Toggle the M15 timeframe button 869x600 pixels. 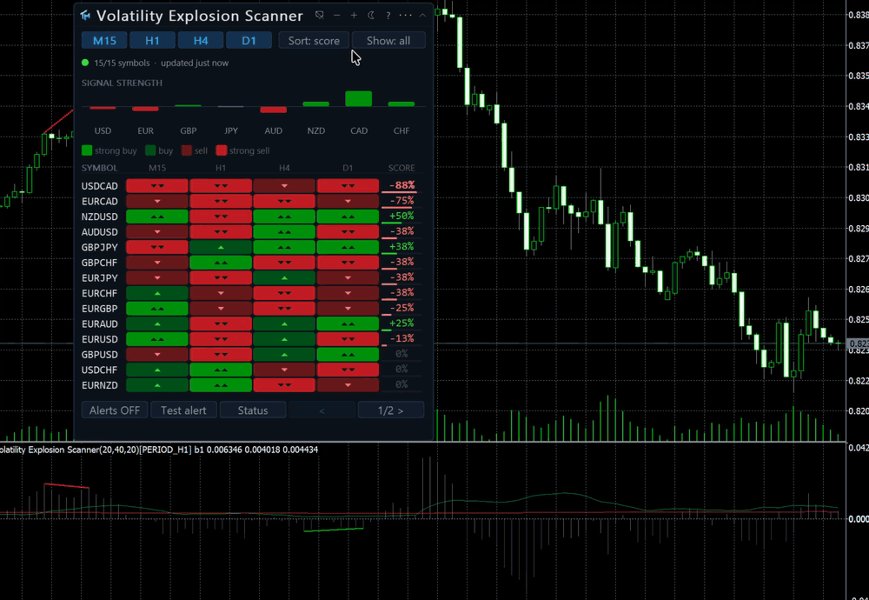(104, 40)
